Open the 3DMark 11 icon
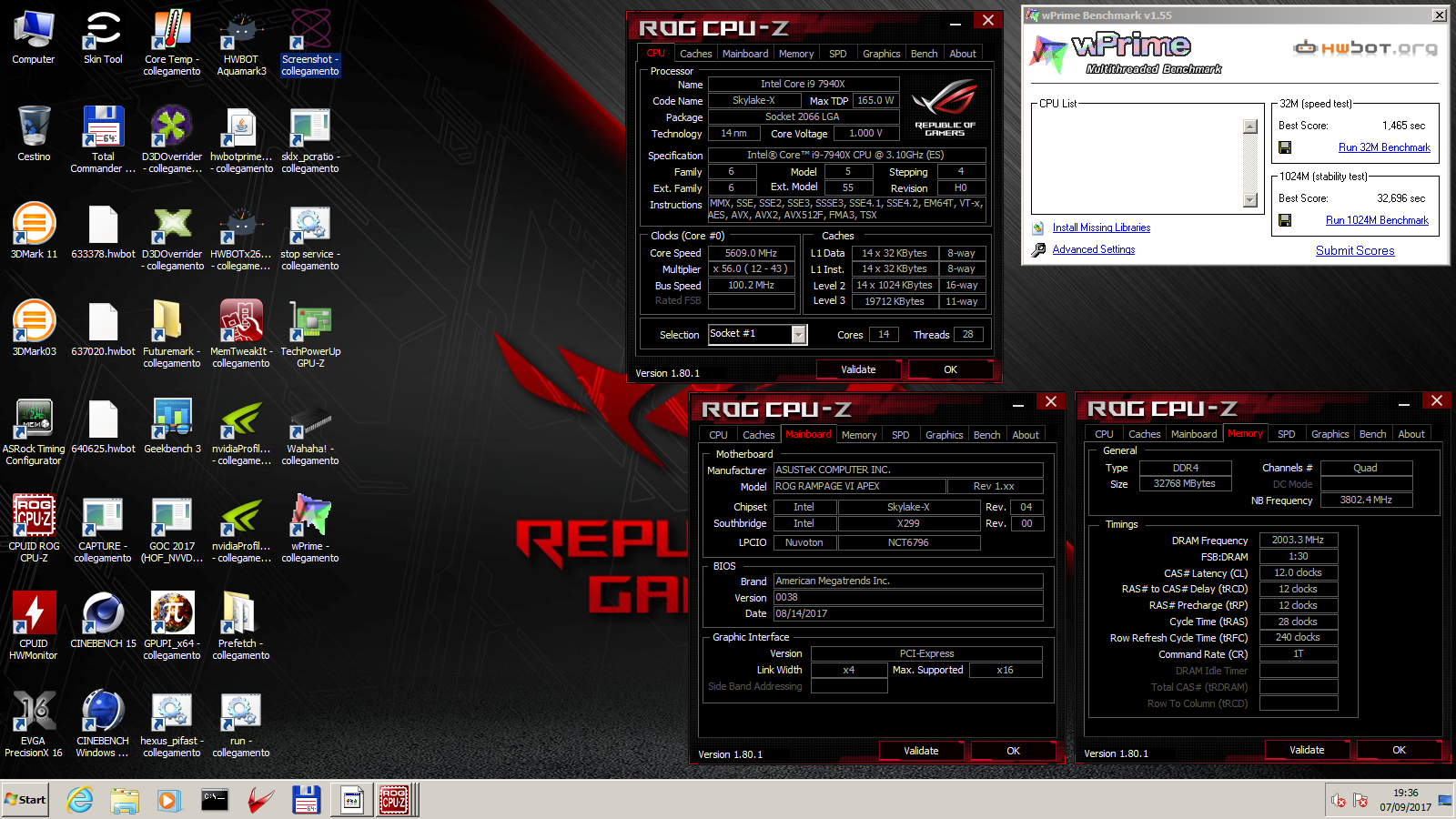The height and width of the screenshot is (819, 1456). tap(34, 231)
